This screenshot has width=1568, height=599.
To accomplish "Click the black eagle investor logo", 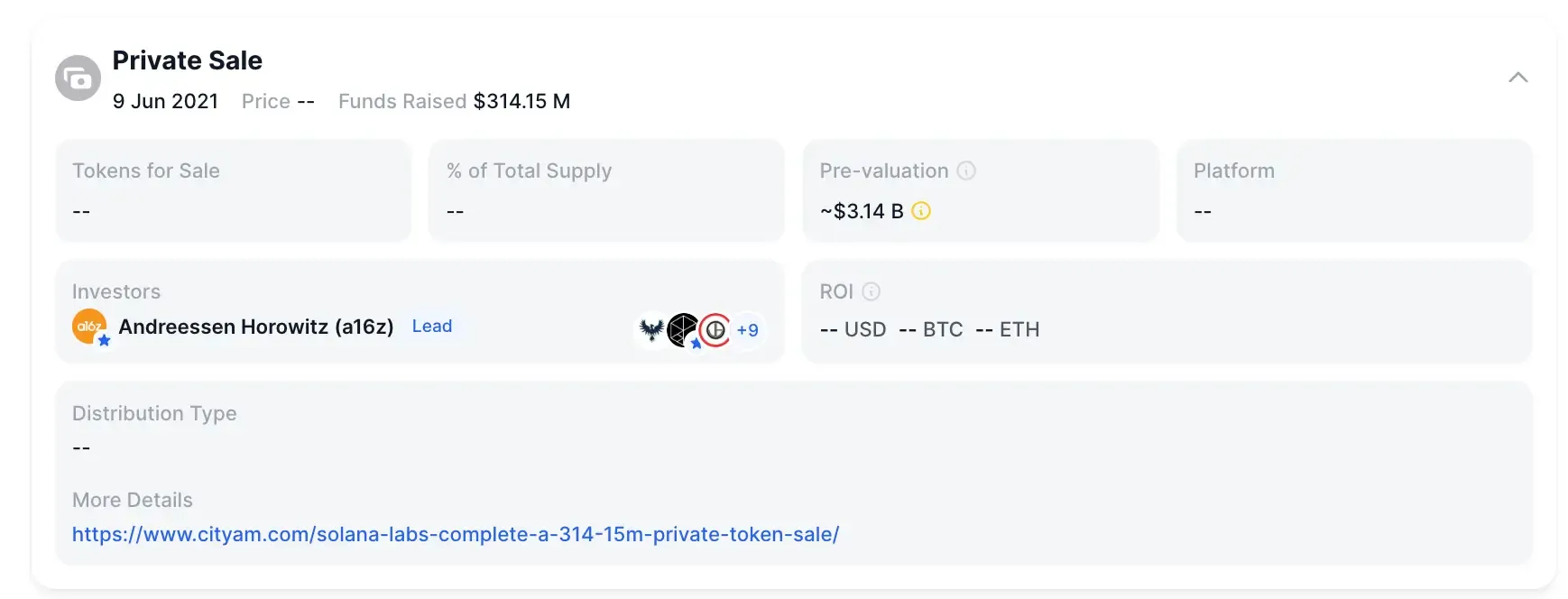I will coord(651,330).
